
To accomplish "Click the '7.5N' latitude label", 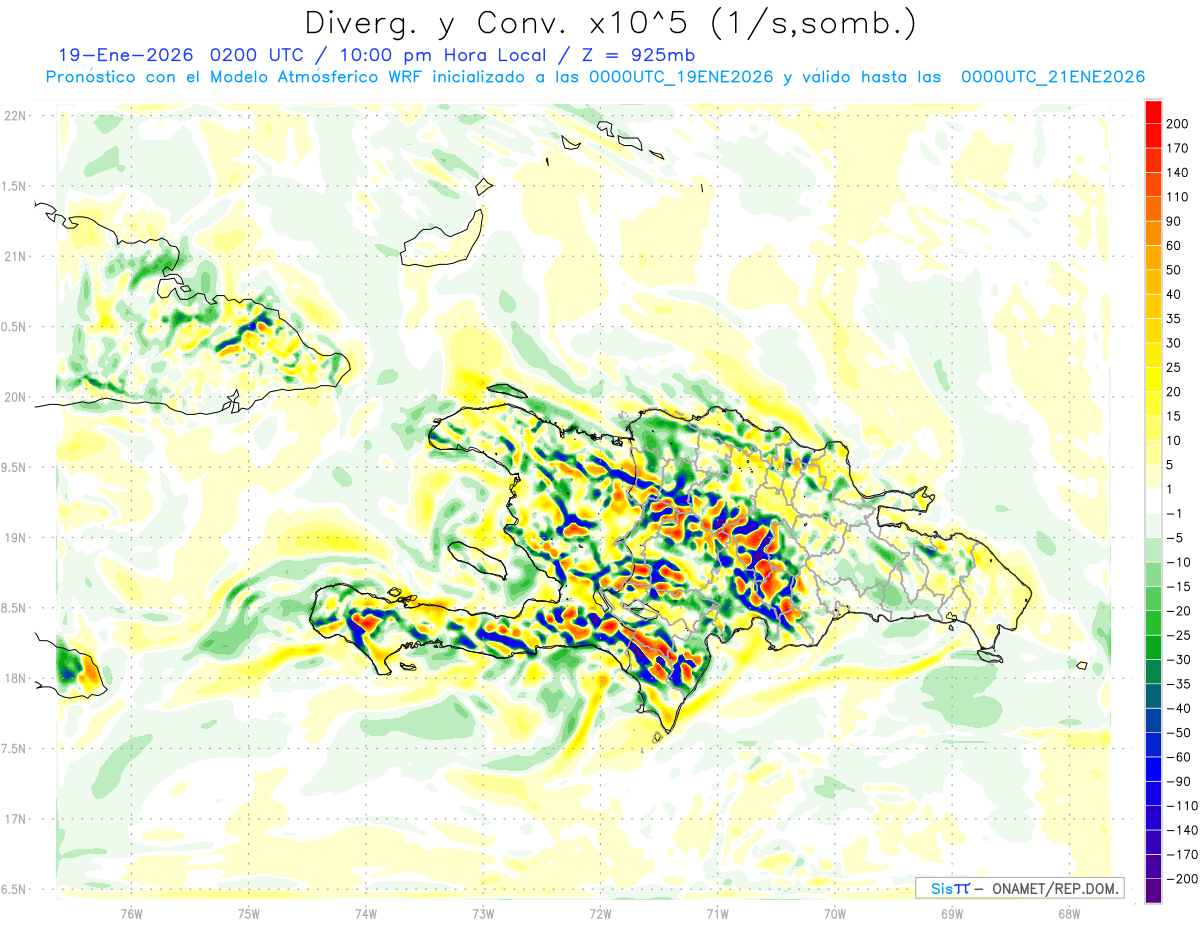I will click(x=15, y=749).
